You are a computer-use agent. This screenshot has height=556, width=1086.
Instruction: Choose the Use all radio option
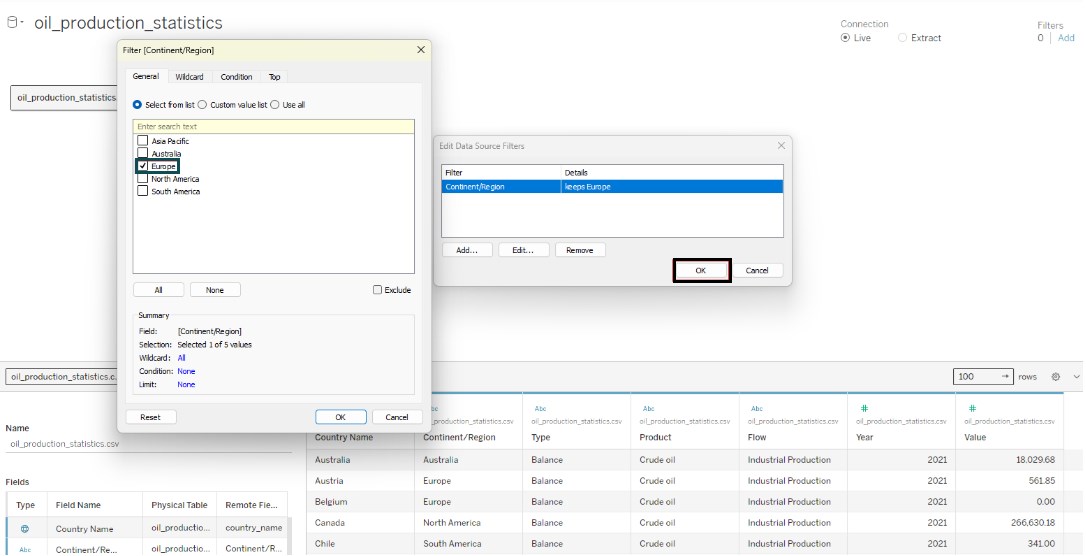[x=275, y=105]
